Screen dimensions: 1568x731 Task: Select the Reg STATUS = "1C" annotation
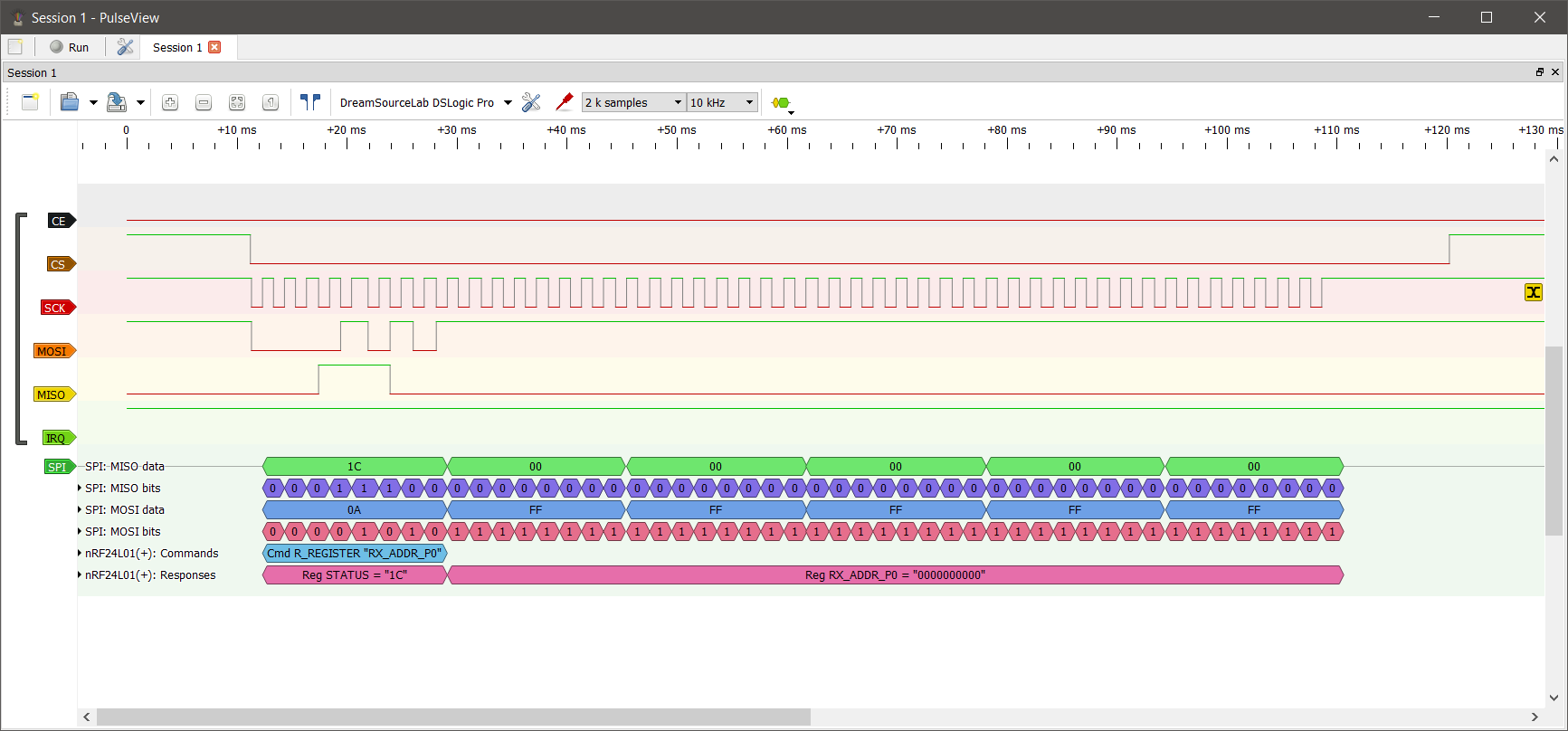click(355, 575)
